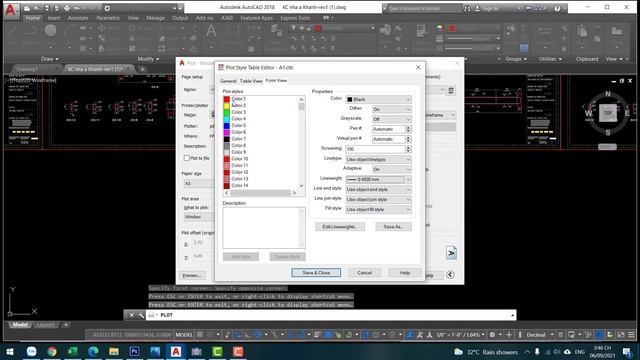Click the Windows Start button
This screenshot has height=360, width=640.
[x=10, y=351]
